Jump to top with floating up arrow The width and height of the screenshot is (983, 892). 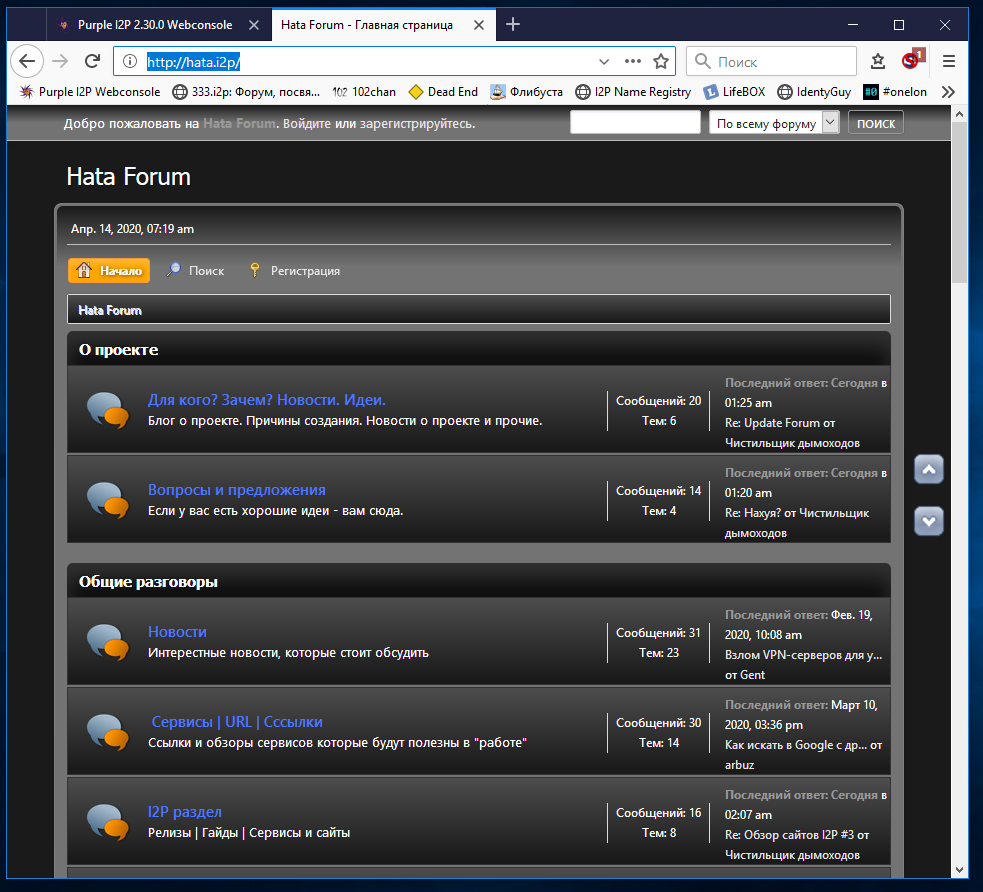[928, 469]
